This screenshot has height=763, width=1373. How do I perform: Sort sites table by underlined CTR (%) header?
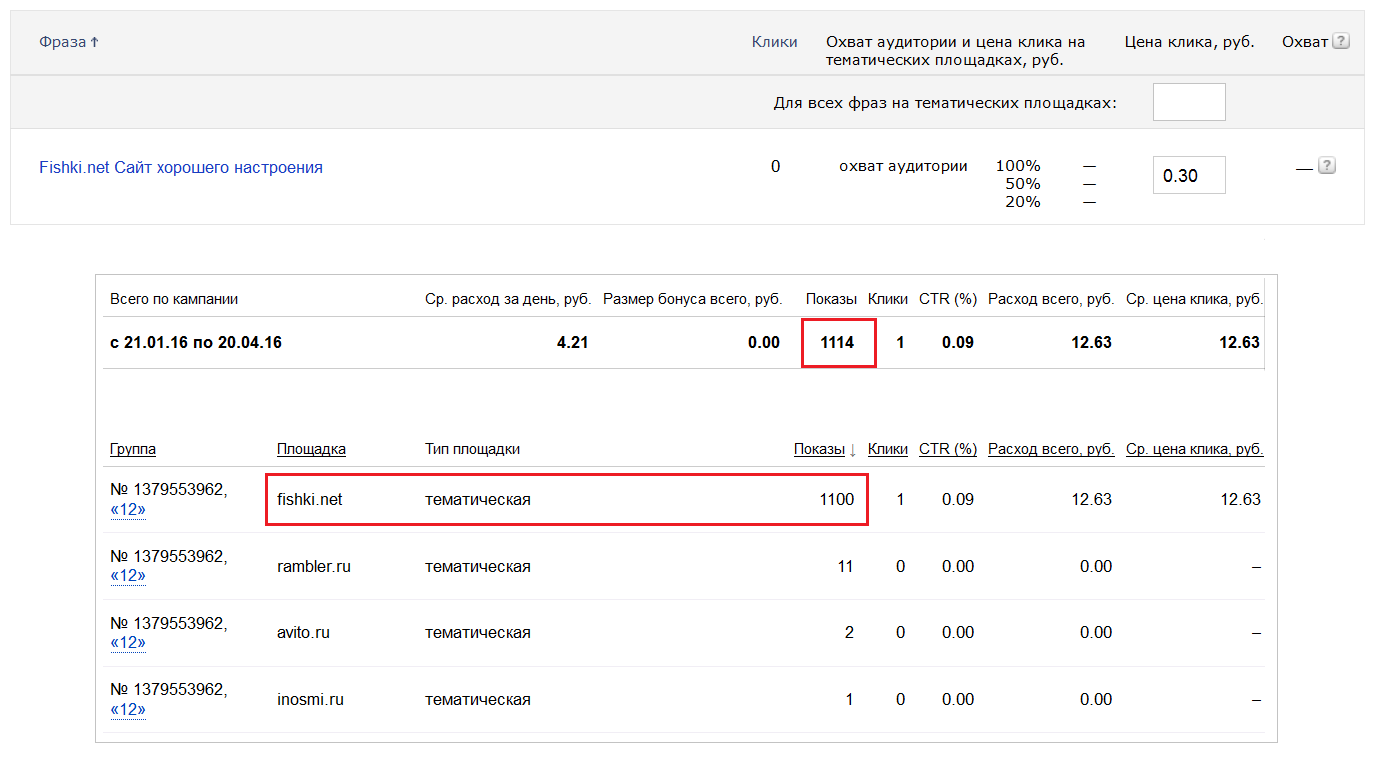pyautogui.click(x=947, y=449)
